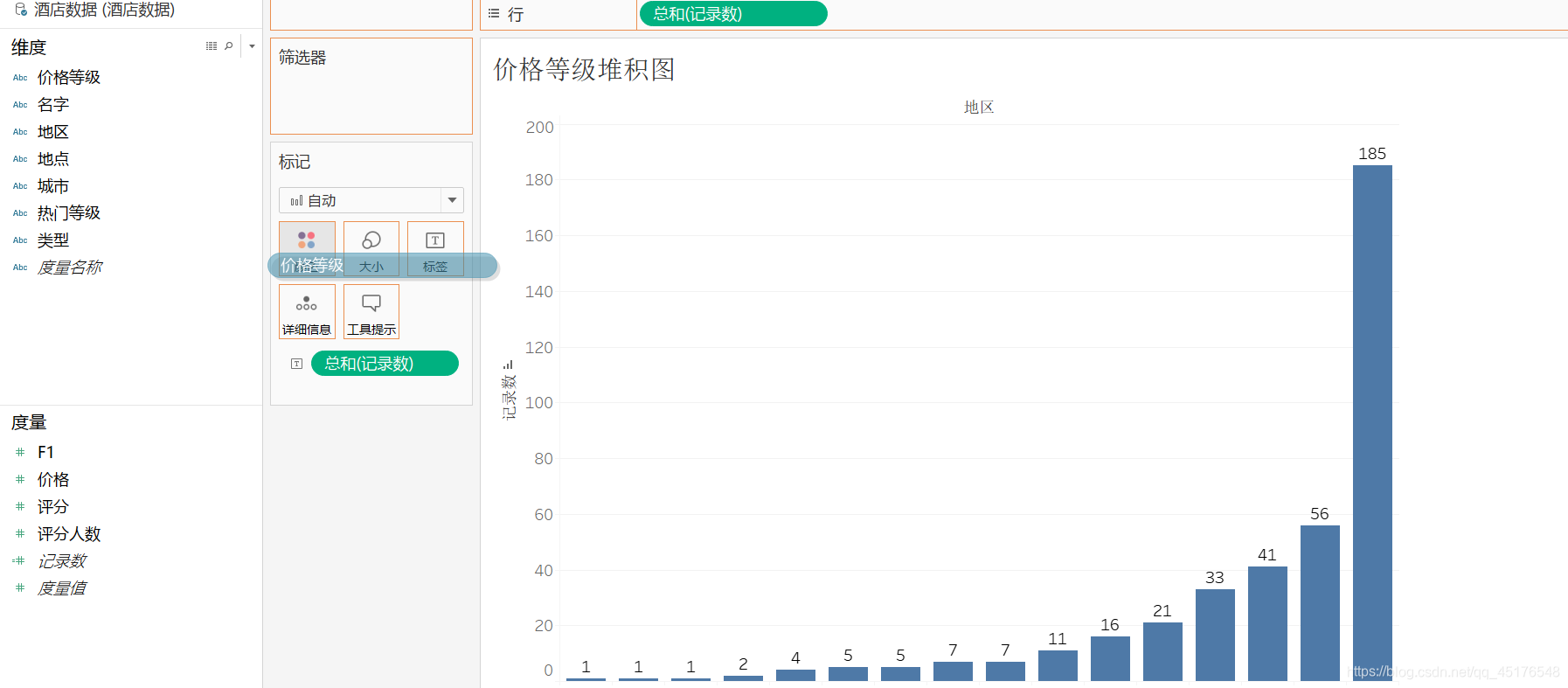The image size is (1568, 688).
Task: Click the sort icon beside the 记录数 axis
Action: pyautogui.click(x=508, y=365)
